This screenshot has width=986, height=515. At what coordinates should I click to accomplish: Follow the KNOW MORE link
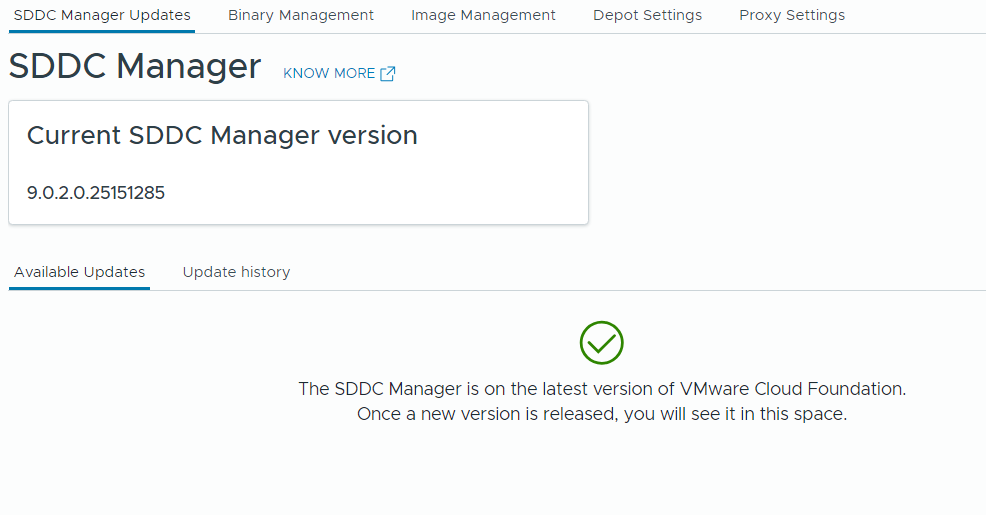click(329, 74)
